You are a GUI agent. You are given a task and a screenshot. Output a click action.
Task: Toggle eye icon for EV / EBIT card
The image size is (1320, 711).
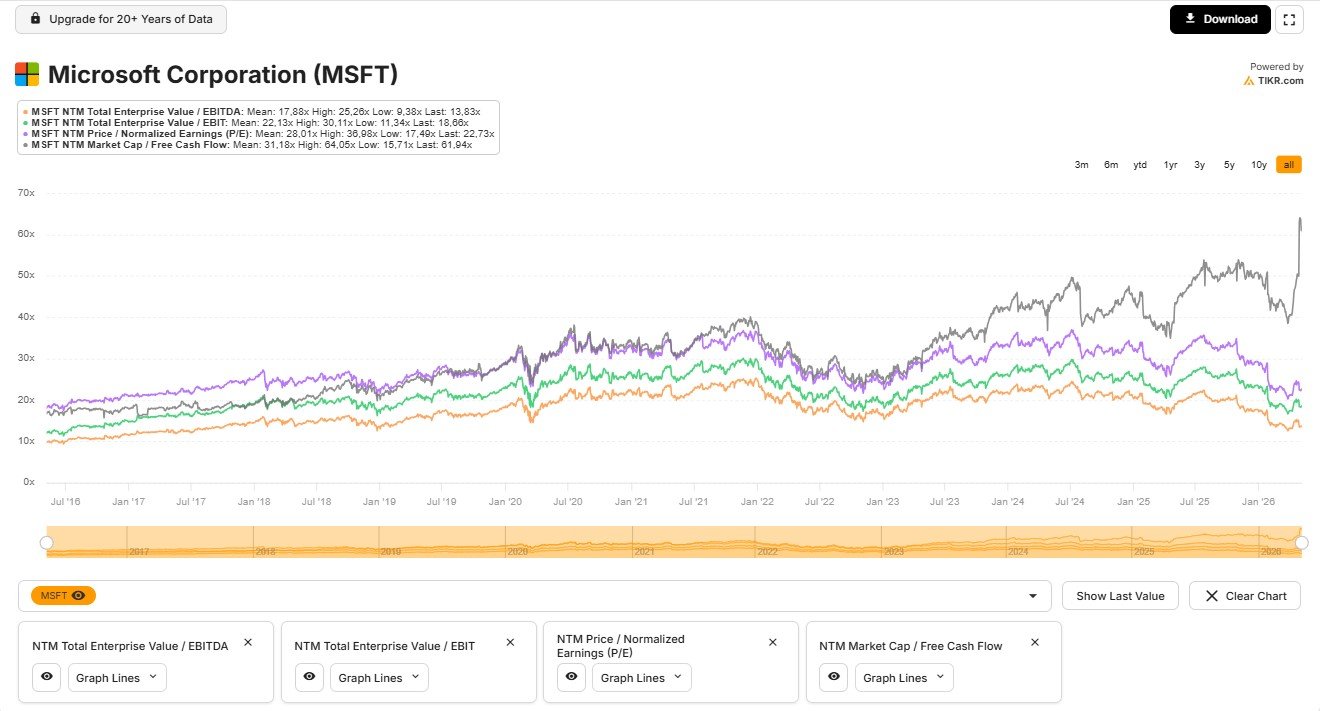309,677
